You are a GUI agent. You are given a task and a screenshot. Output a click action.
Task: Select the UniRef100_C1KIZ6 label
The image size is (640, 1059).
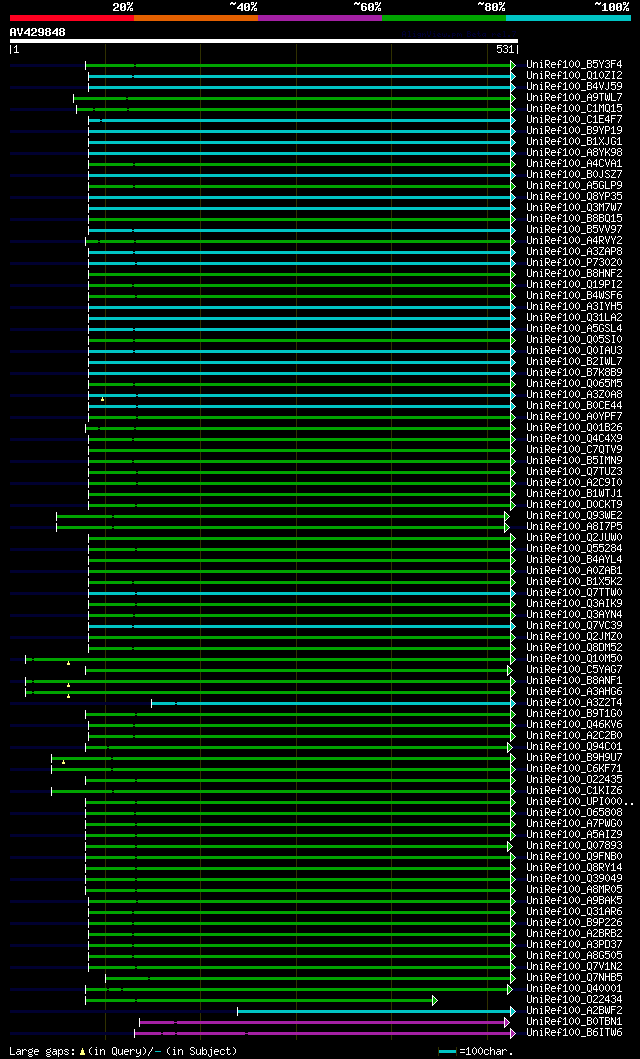click(x=575, y=790)
